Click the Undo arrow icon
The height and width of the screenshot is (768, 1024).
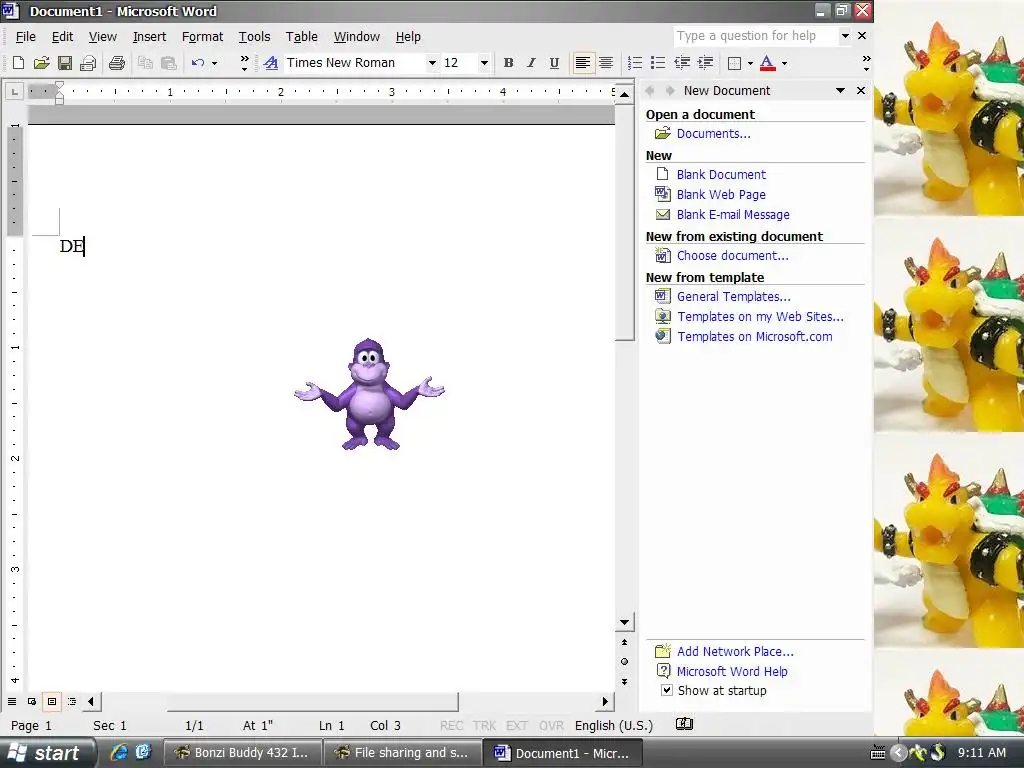(198, 63)
